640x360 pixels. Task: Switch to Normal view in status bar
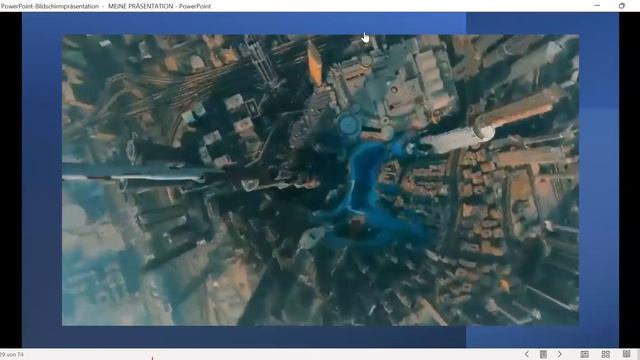pyautogui.click(x=584, y=354)
